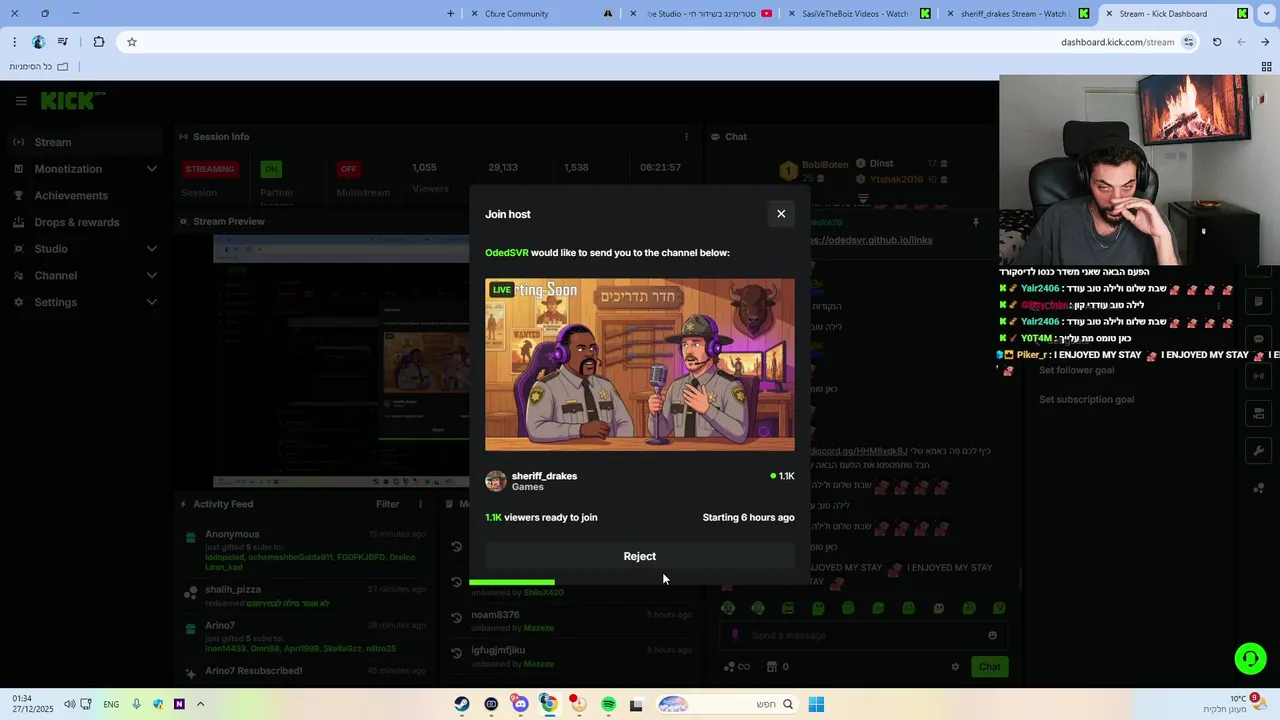The width and height of the screenshot is (1280, 720).
Task: Open the Kick hamburger menu
Action: coord(21,101)
